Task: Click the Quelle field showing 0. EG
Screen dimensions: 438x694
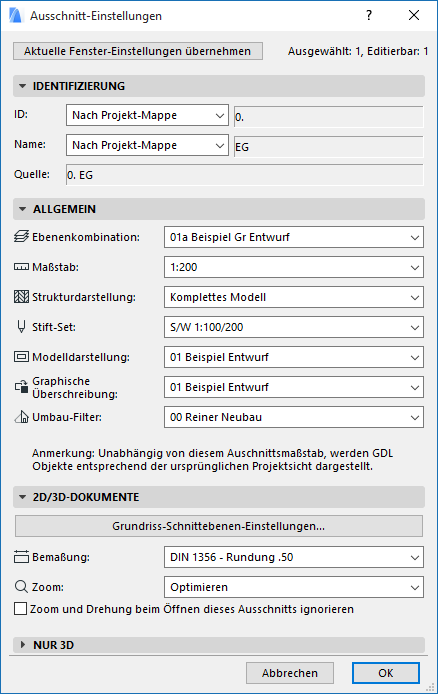Action: pyautogui.click(x=244, y=175)
